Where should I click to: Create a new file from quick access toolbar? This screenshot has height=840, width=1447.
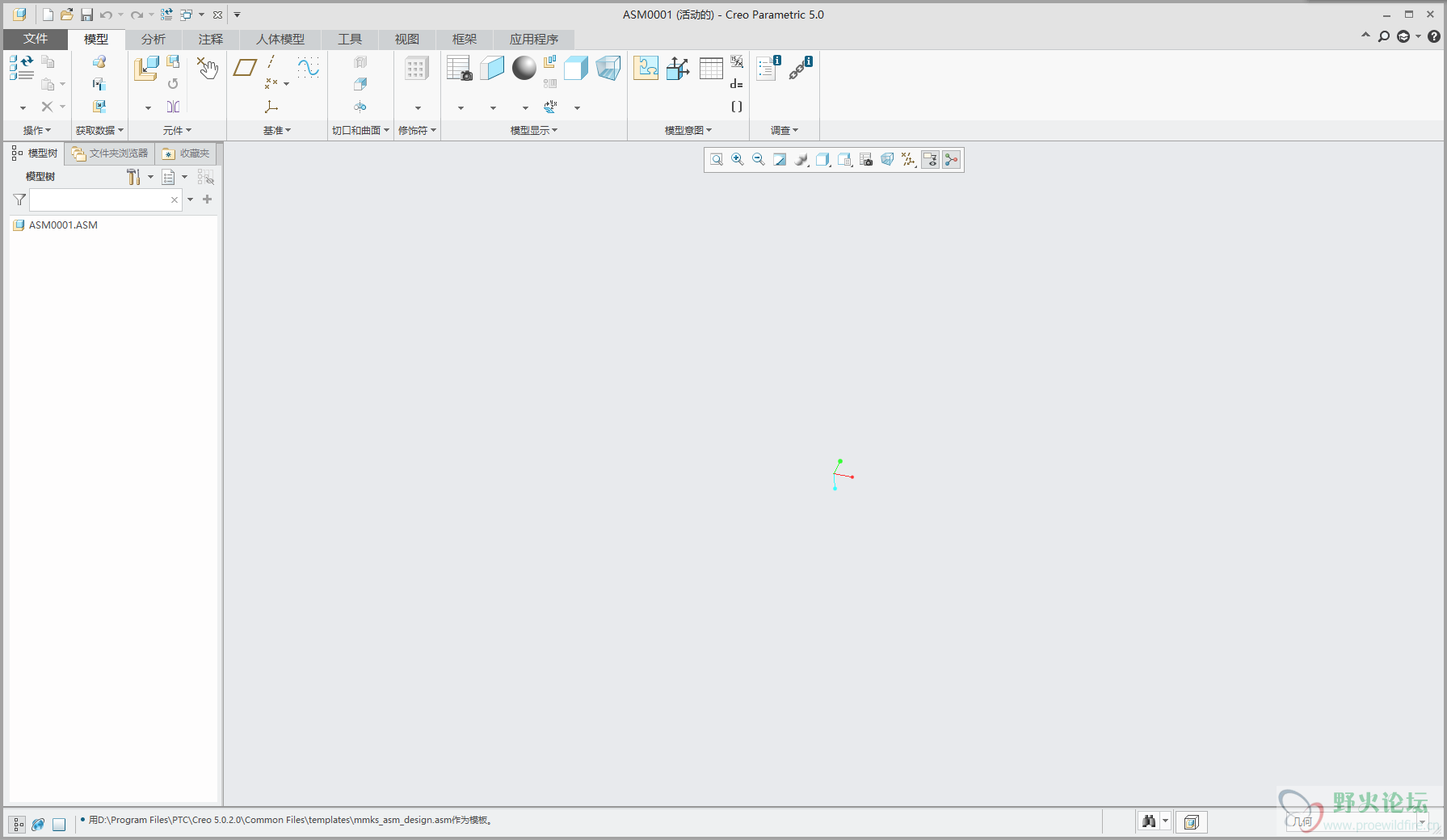[x=48, y=15]
